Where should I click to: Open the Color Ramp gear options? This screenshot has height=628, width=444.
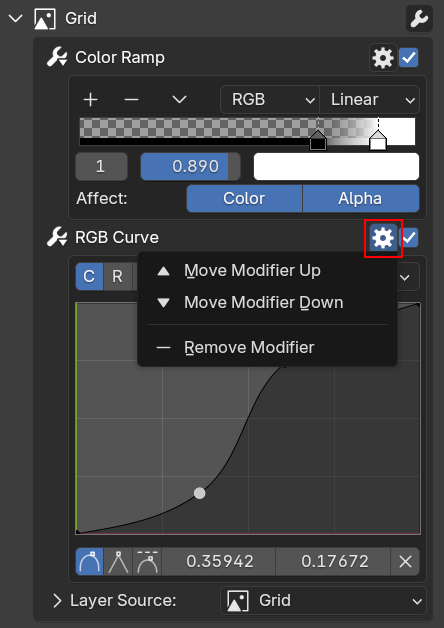[x=383, y=58]
